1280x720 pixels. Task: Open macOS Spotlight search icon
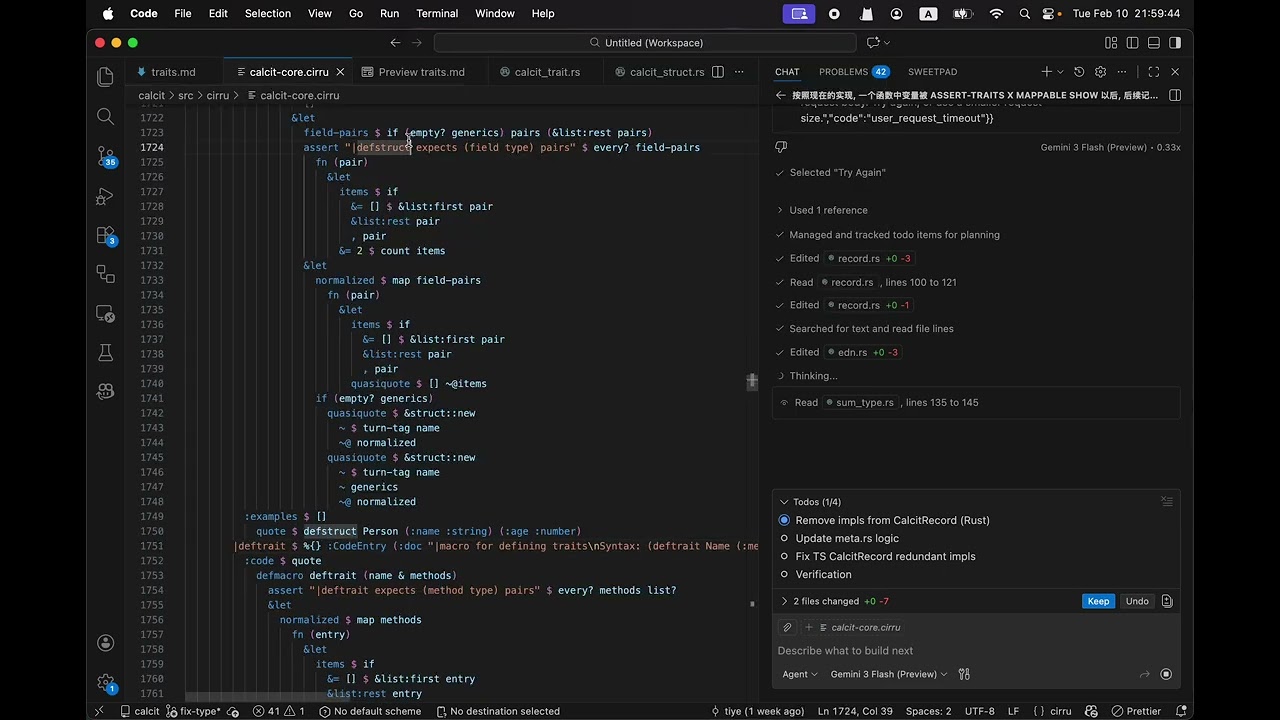1025,13
